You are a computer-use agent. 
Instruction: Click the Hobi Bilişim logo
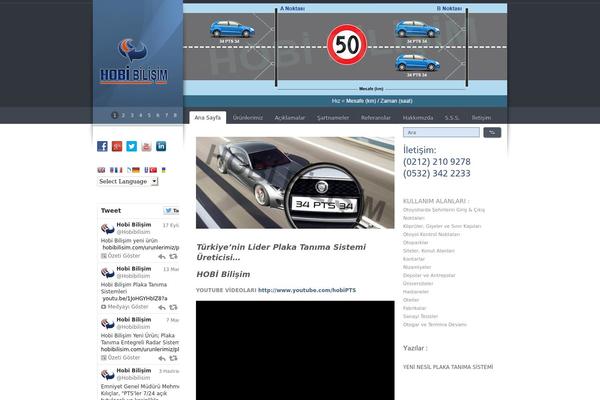(x=134, y=61)
